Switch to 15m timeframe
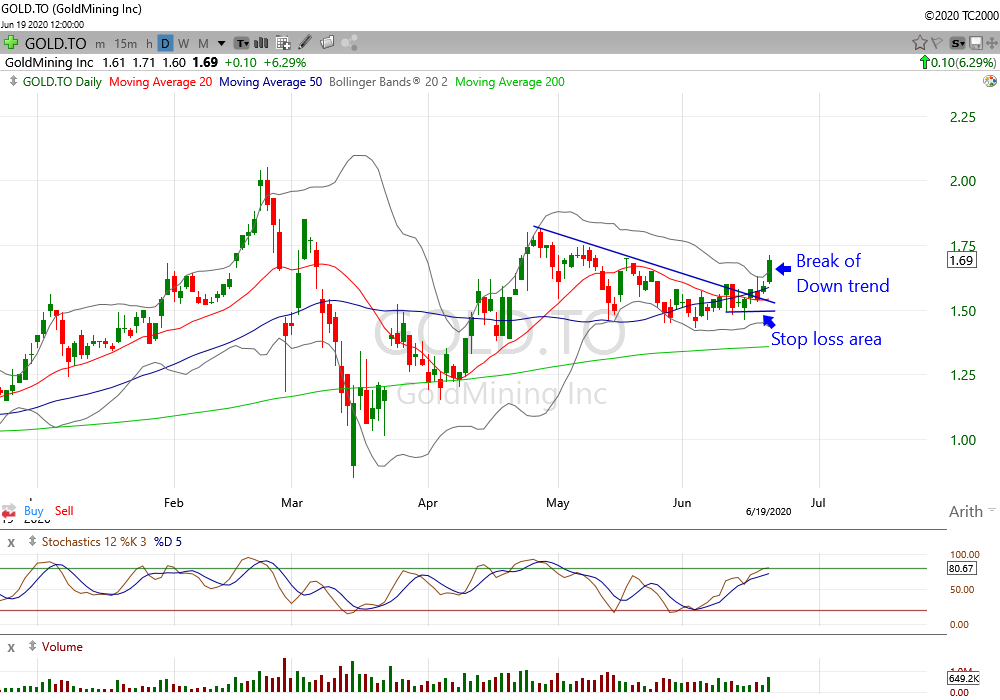 coord(126,44)
